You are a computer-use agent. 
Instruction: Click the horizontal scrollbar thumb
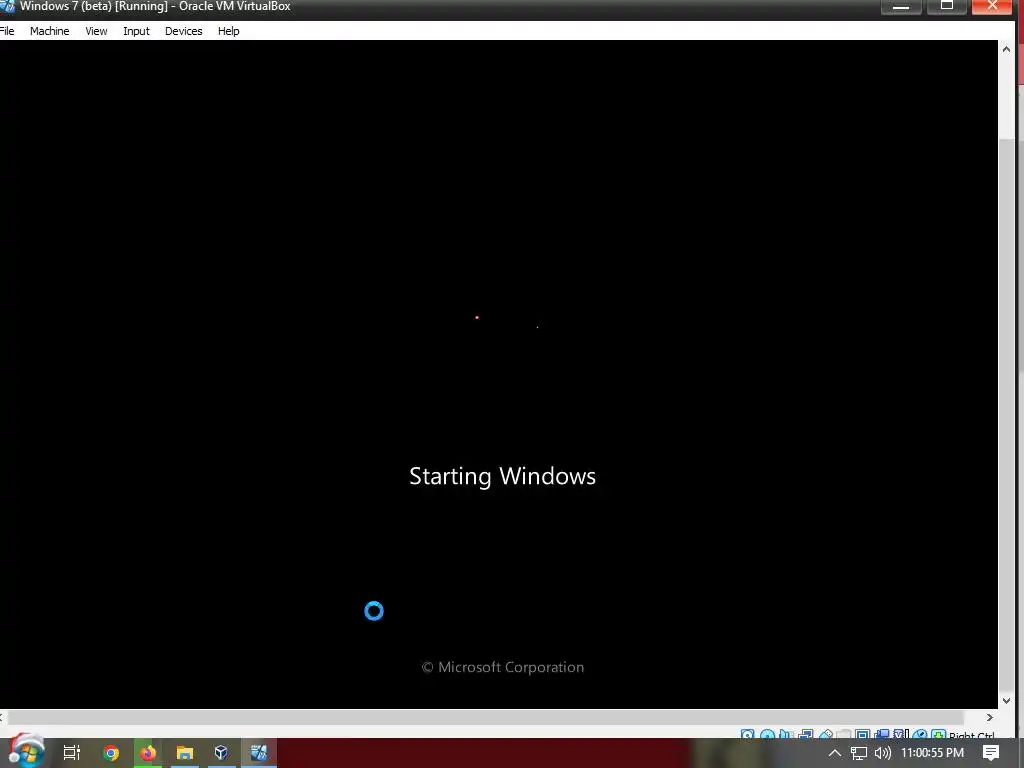click(x=485, y=717)
